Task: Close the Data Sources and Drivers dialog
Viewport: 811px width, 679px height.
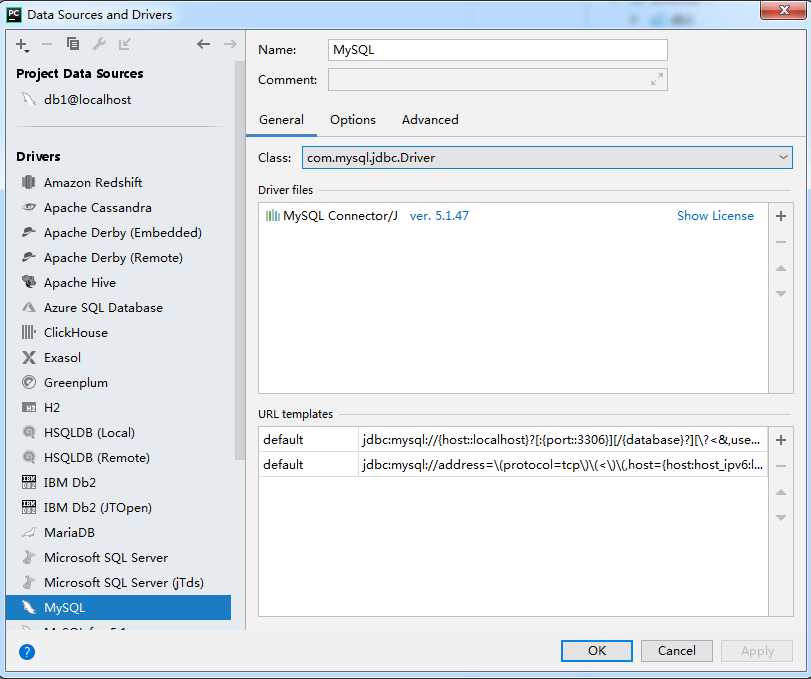Action: click(x=783, y=10)
